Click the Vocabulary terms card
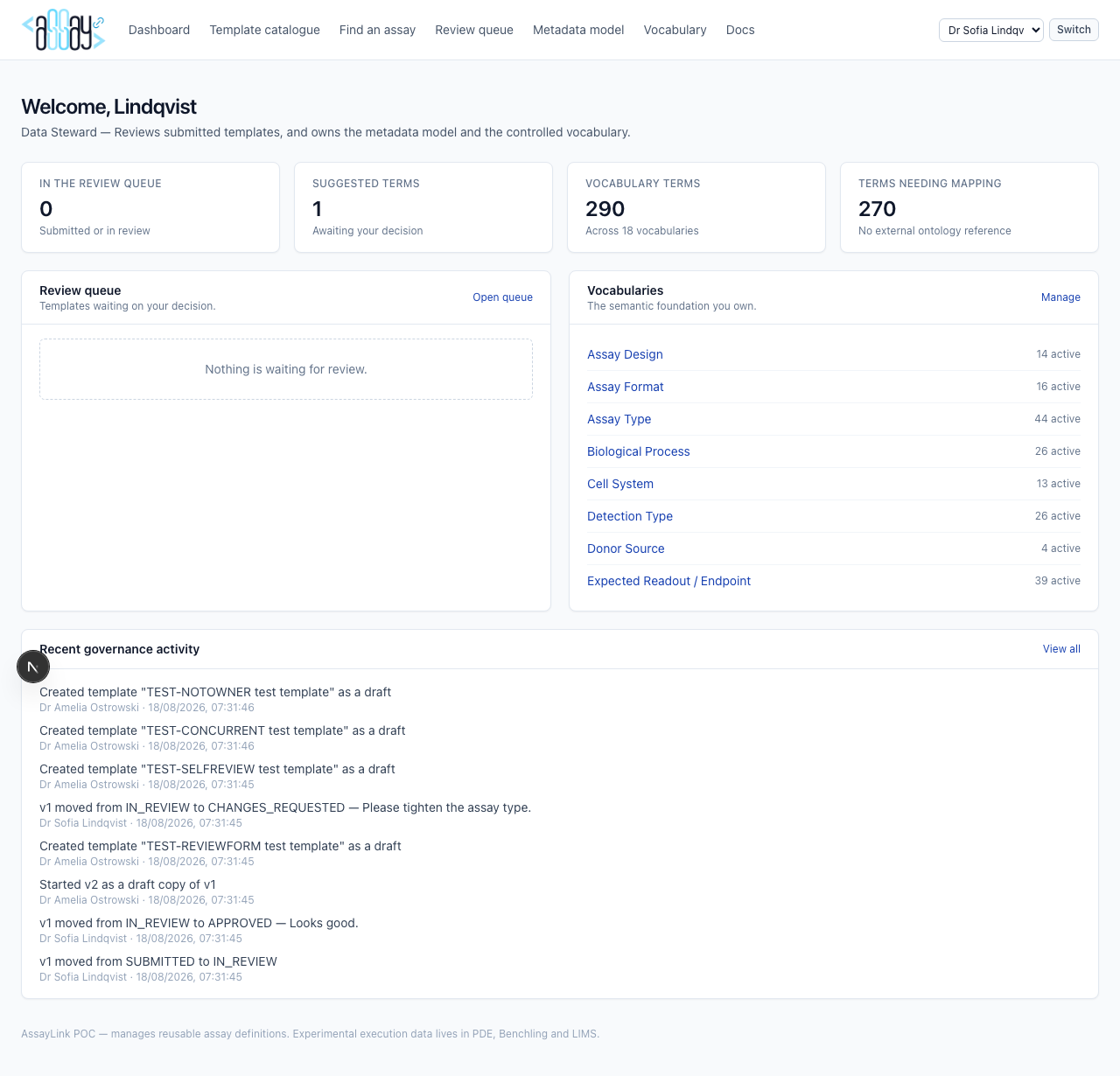The width and height of the screenshot is (1120, 1076). click(696, 207)
